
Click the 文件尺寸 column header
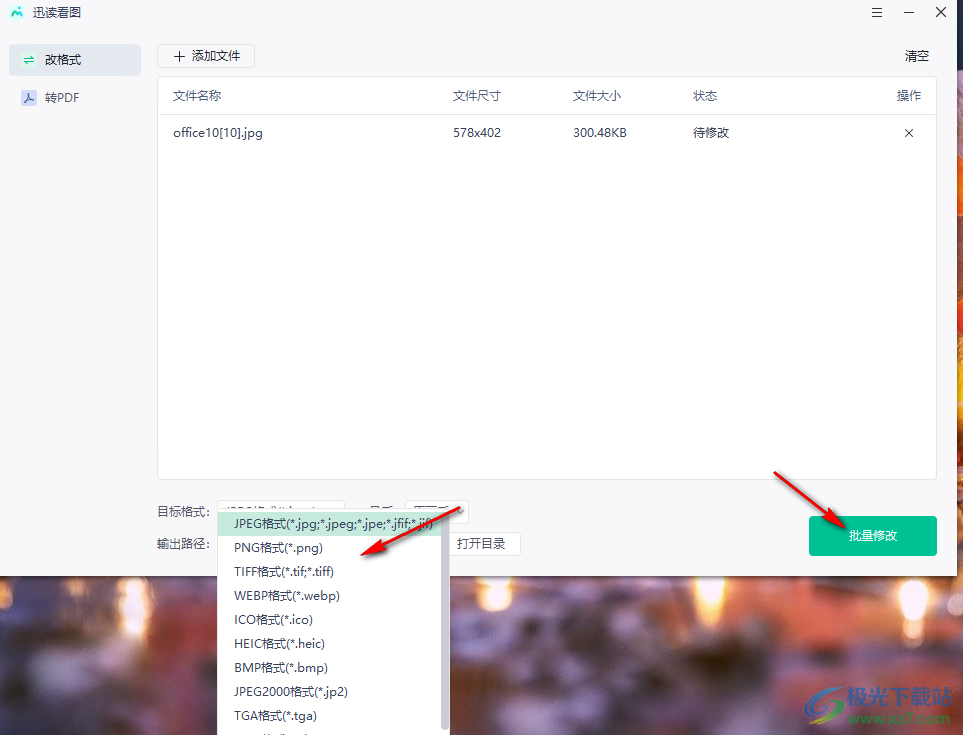click(x=477, y=96)
